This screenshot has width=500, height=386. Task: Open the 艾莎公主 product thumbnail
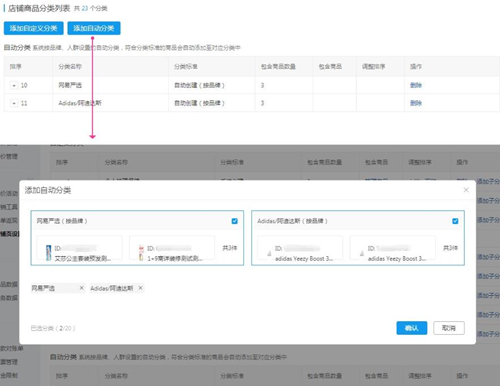click(49, 253)
